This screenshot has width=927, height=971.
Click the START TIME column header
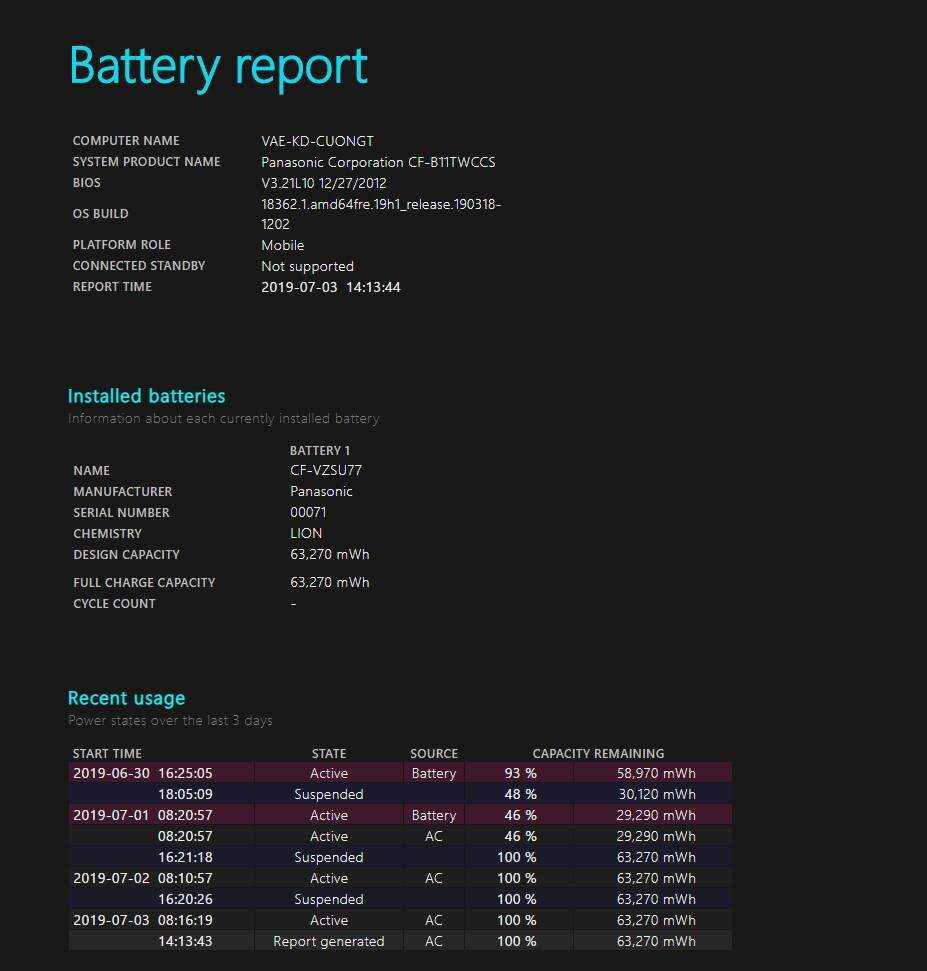107,753
